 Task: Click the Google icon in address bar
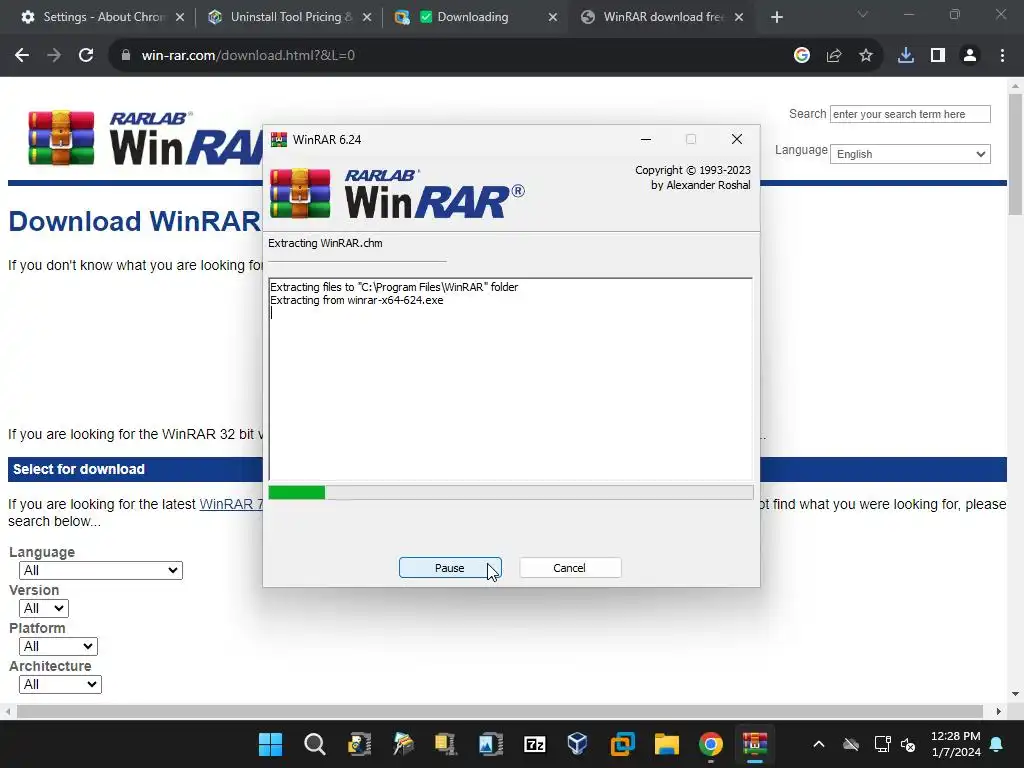point(802,56)
